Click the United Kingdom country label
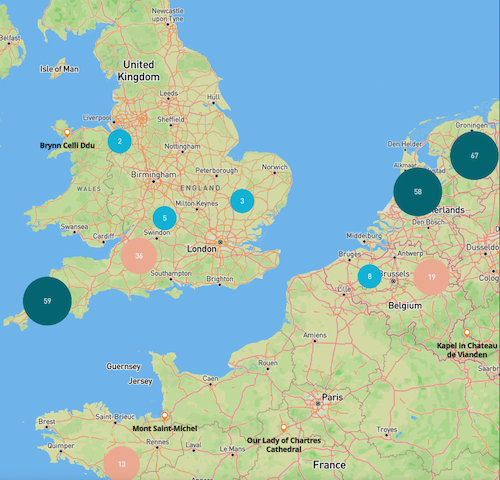Image resolution: width=500 pixels, height=480 pixels. tap(139, 71)
